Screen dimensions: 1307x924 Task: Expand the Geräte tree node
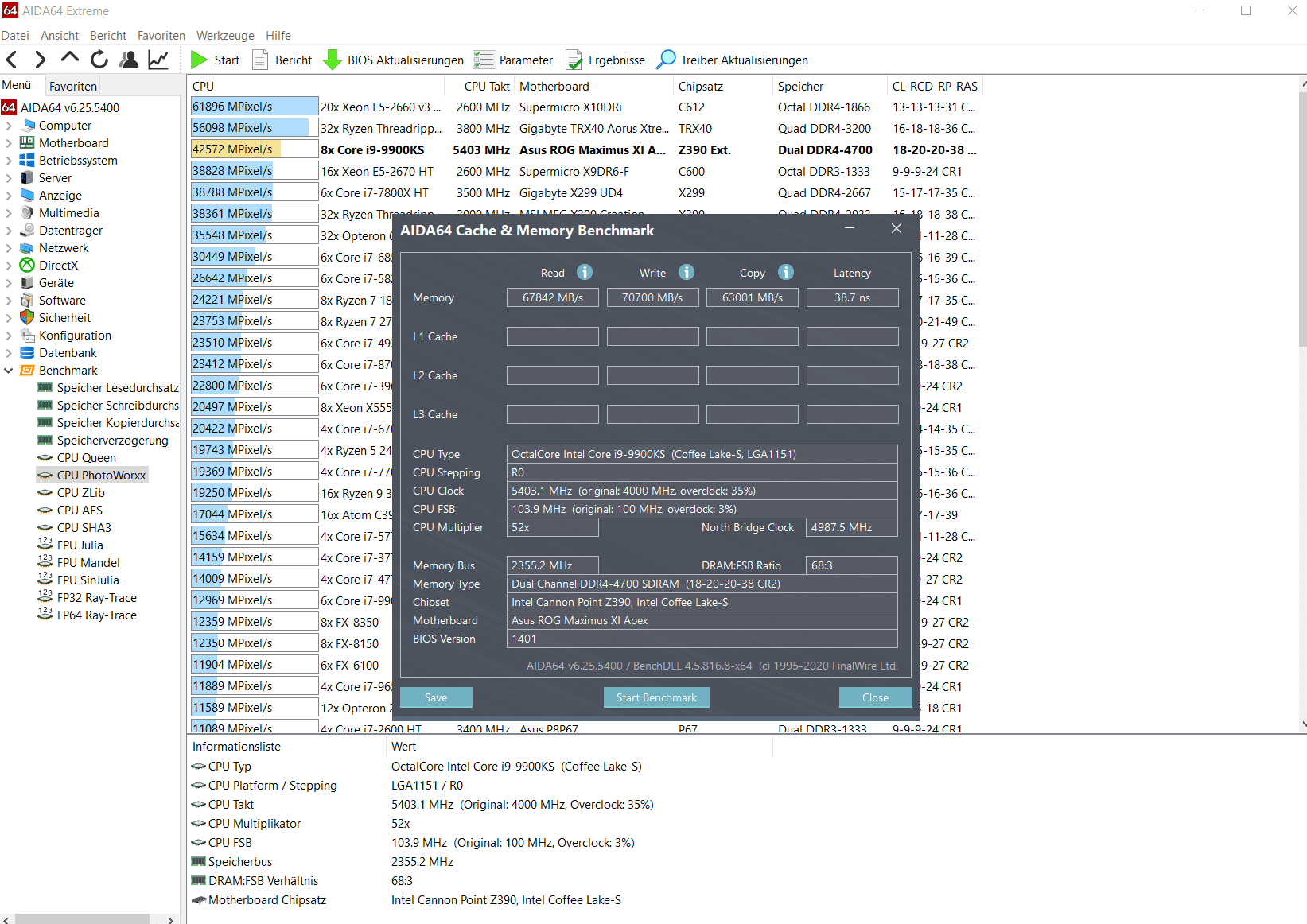click(x=9, y=282)
